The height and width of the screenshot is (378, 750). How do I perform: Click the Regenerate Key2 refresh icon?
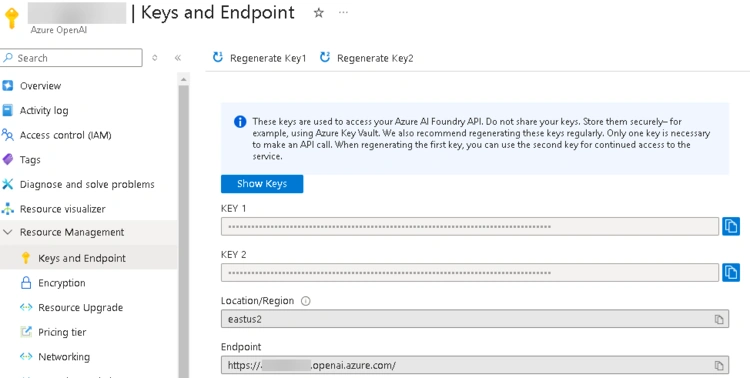pyautogui.click(x=325, y=57)
